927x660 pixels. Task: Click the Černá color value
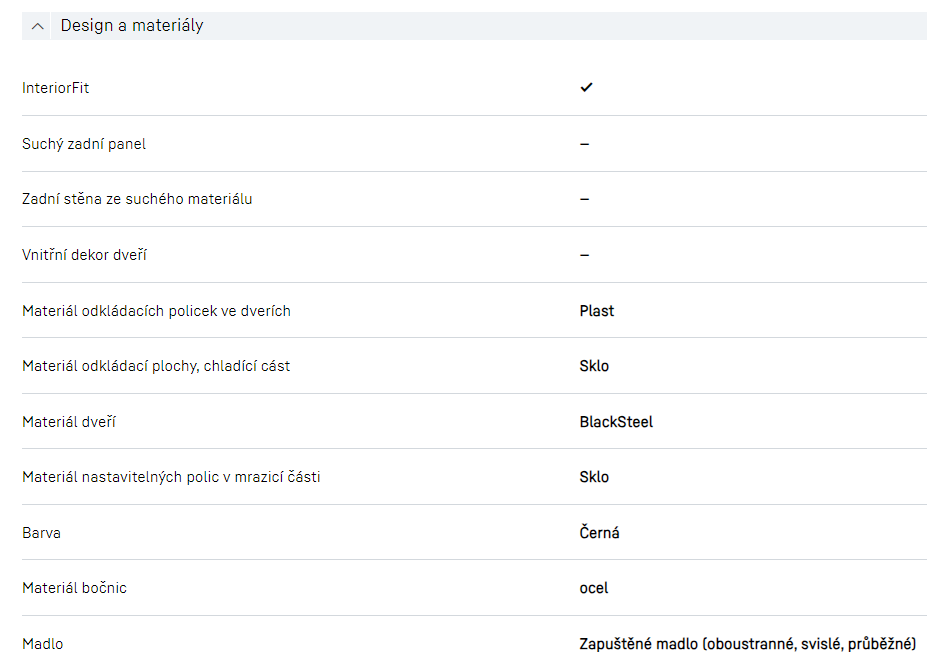(x=599, y=533)
